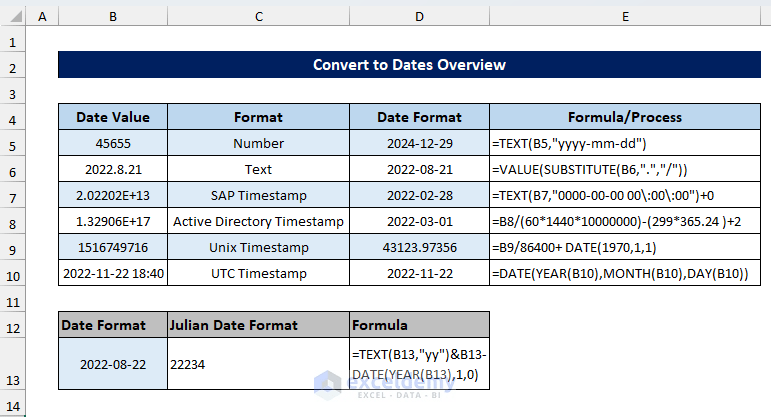The width and height of the screenshot is (771, 417).
Task: Click the 'Julian Date Format' header cell
Action: (259, 325)
